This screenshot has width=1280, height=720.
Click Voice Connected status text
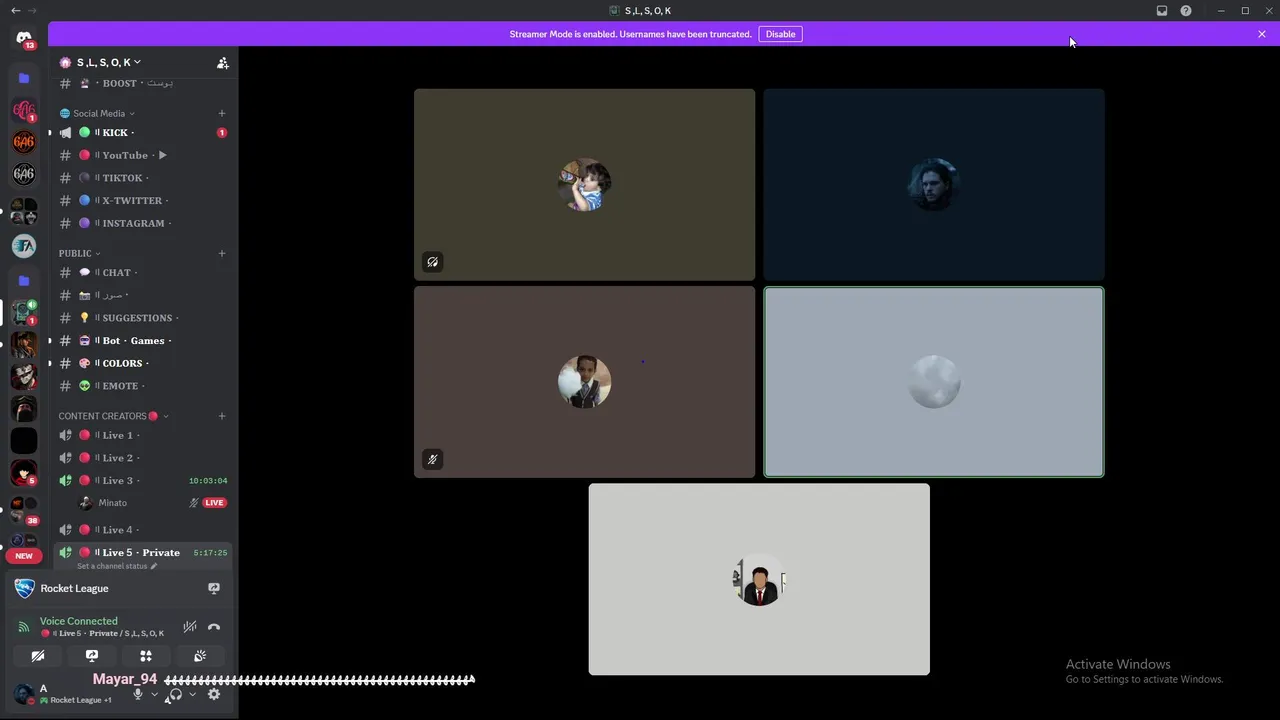tap(78, 621)
